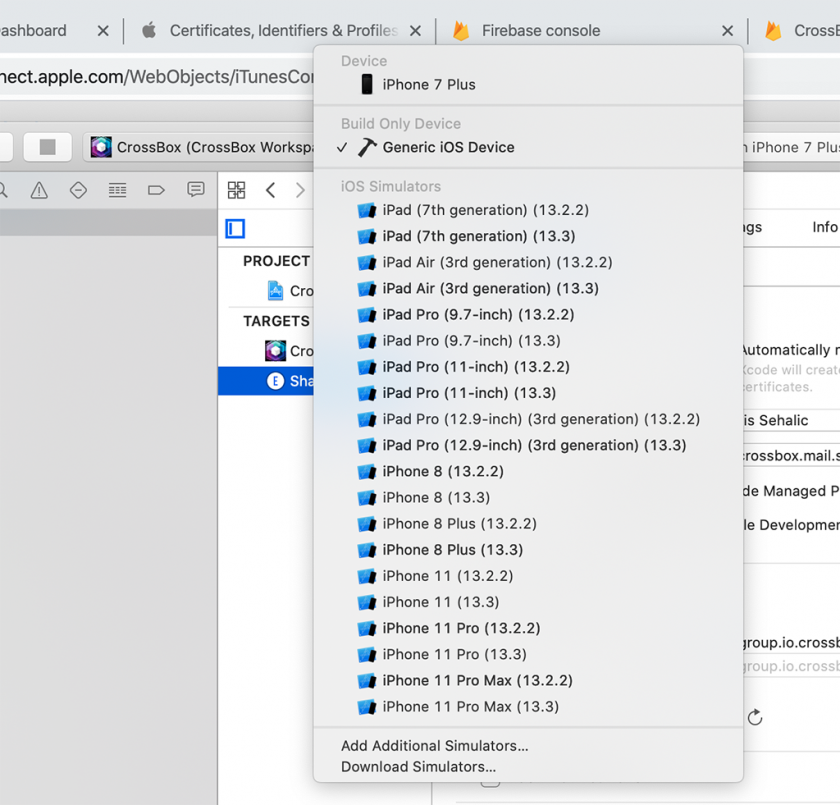Screen dimensions: 840x805
Task: Choose iPad Pro (9.7-inch) (13.2.2) simulator
Action: coord(528,314)
